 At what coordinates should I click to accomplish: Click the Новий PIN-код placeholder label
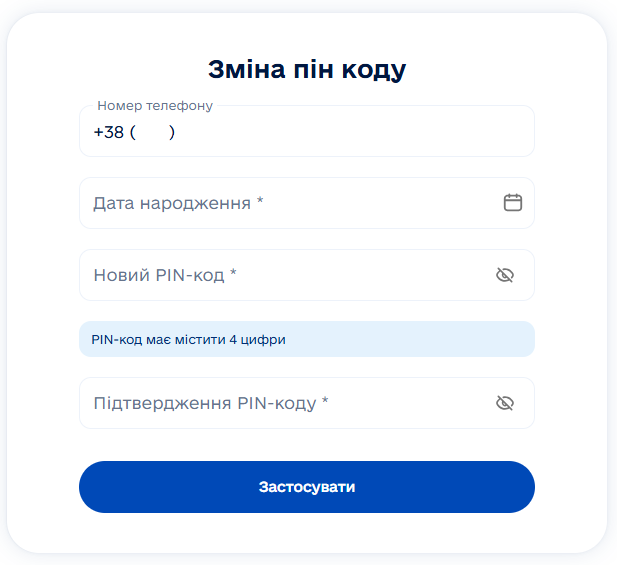tap(165, 275)
